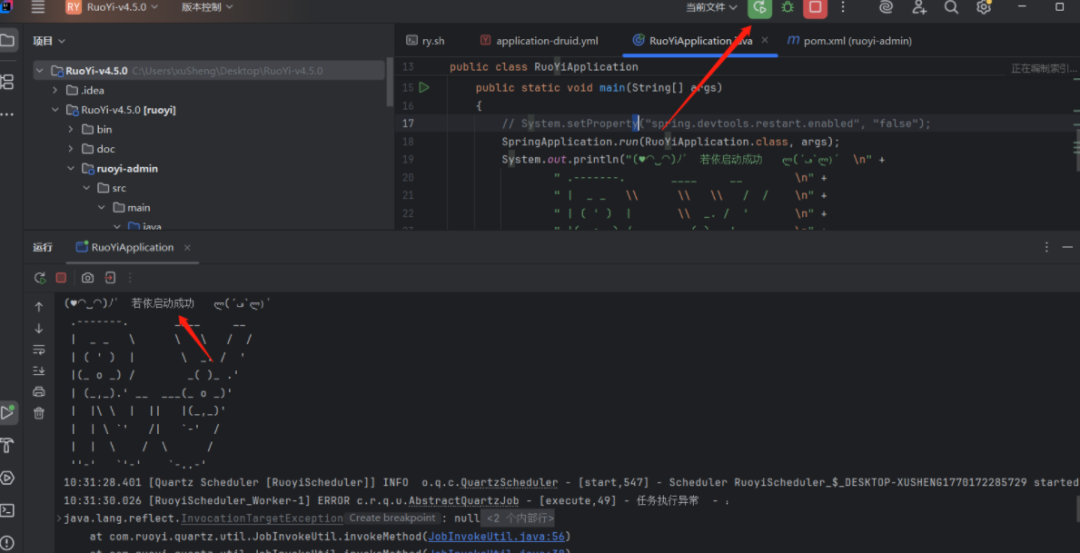Collapse the ruoyi-admin module
Image resolution: width=1080 pixels, height=553 pixels.
(x=70, y=169)
